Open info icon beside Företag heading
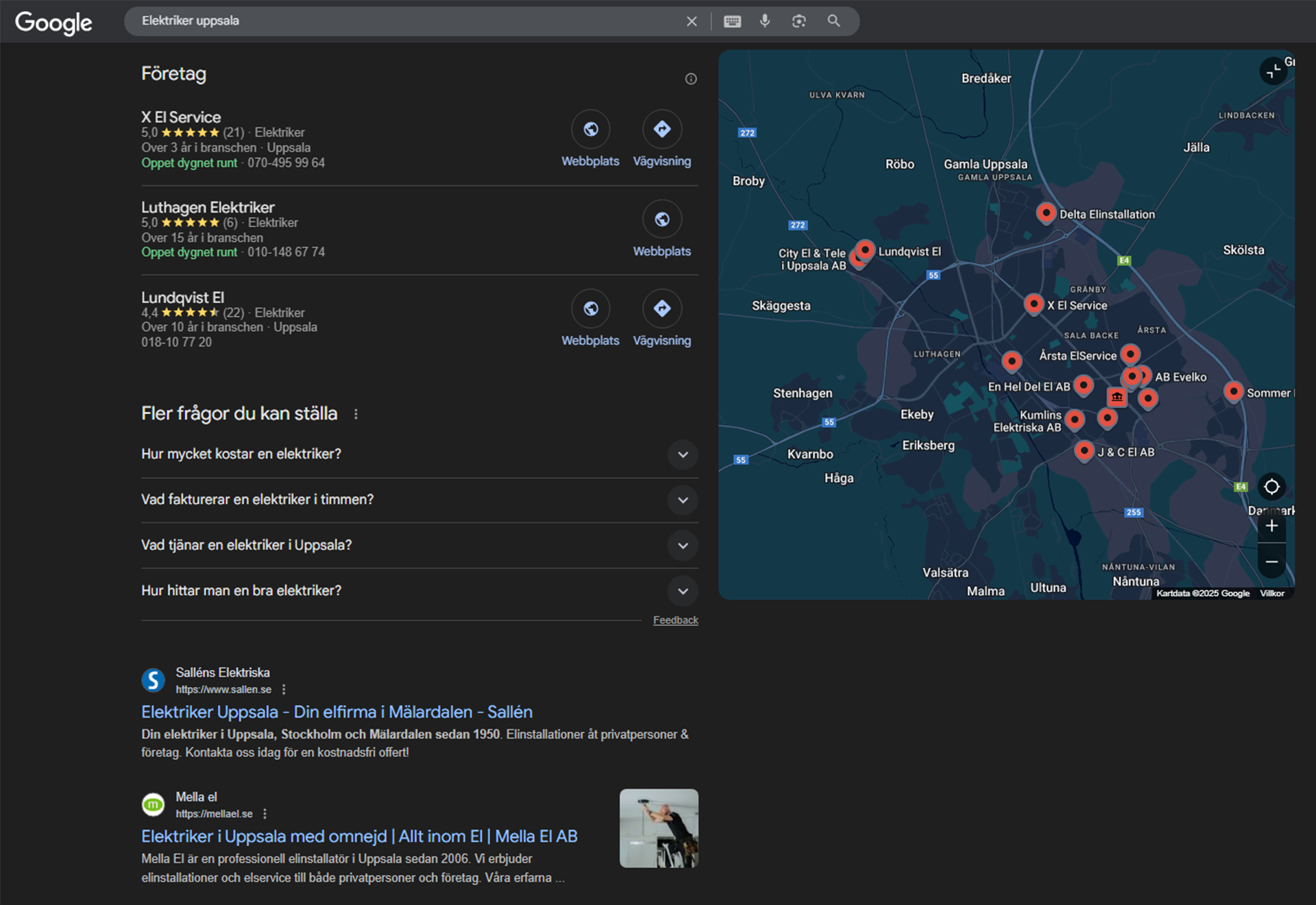The width and height of the screenshot is (1316, 905). coord(691,79)
